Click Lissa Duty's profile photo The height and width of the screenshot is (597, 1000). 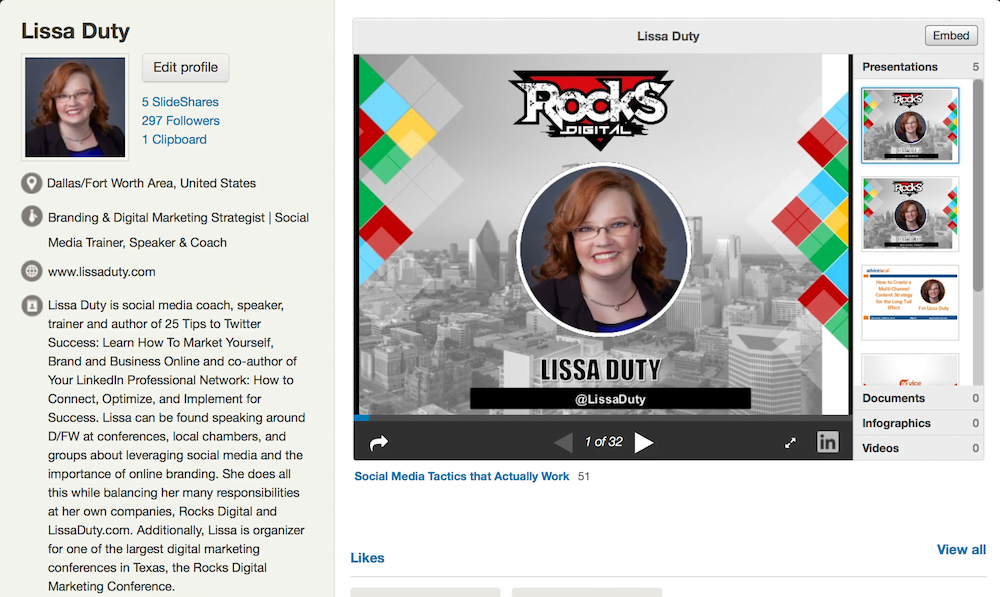tap(75, 107)
